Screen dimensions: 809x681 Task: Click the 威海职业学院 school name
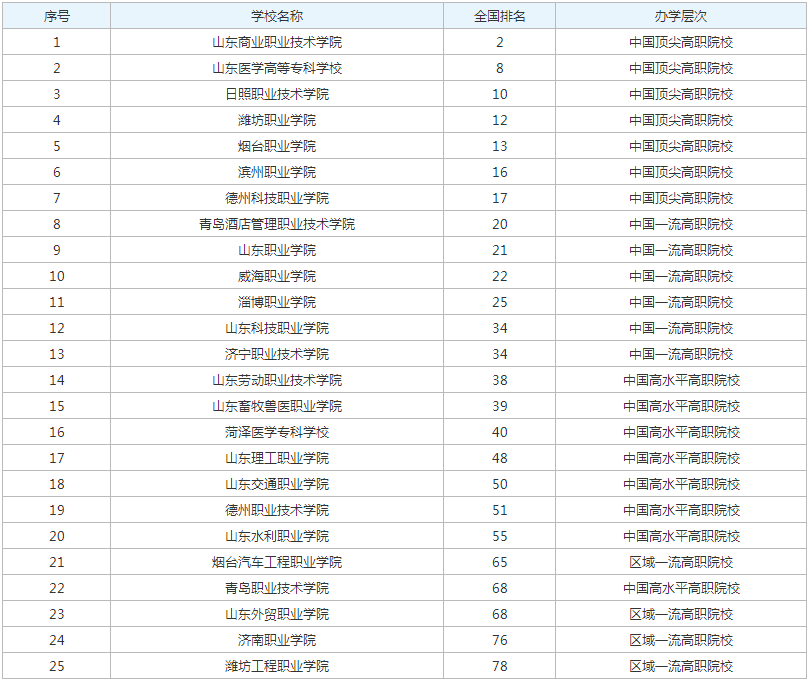pos(277,276)
